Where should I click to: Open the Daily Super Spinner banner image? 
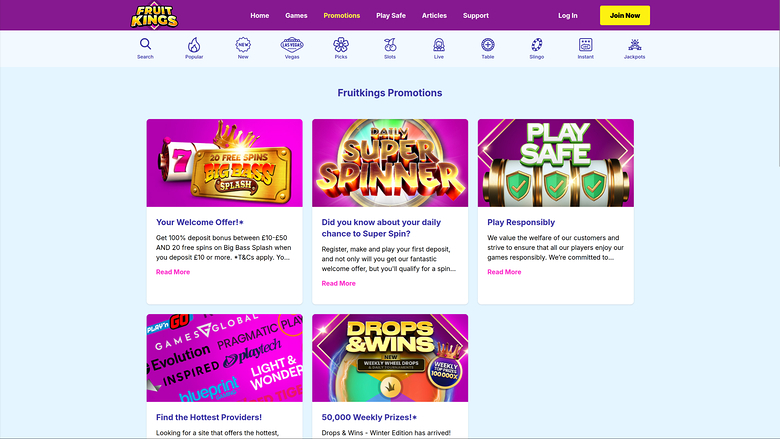(390, 163)
